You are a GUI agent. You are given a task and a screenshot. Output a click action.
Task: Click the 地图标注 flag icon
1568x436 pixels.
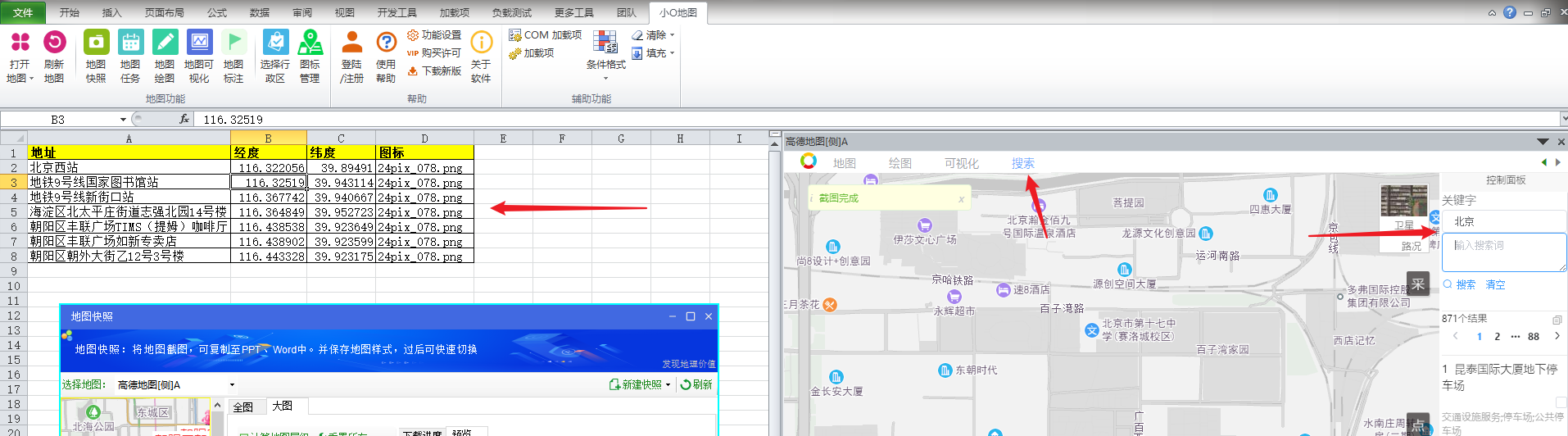(x=233, y=42)
